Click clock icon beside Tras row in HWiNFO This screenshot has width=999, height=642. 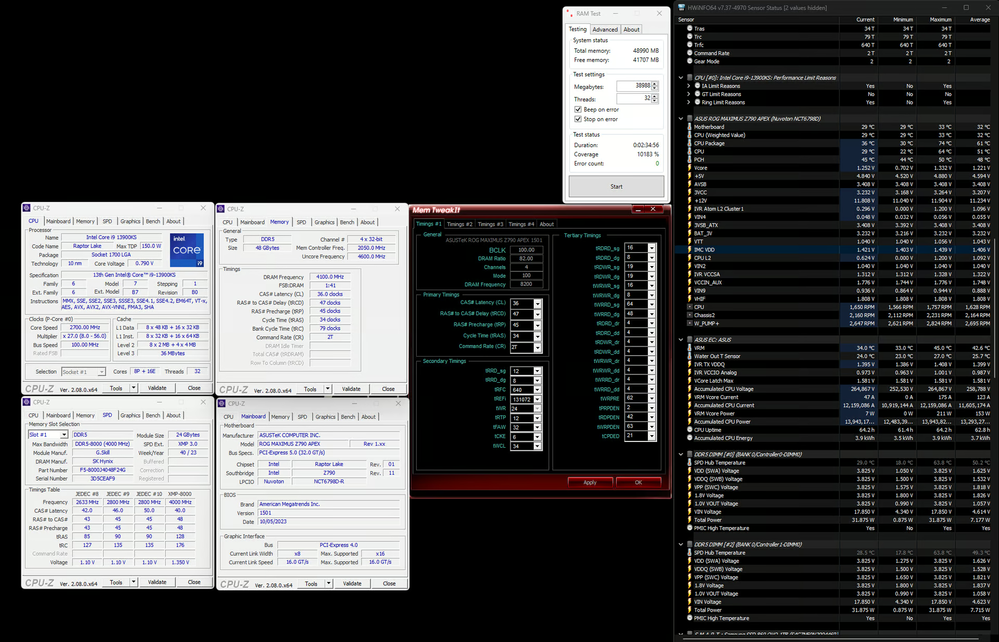[x=689, y=29]
